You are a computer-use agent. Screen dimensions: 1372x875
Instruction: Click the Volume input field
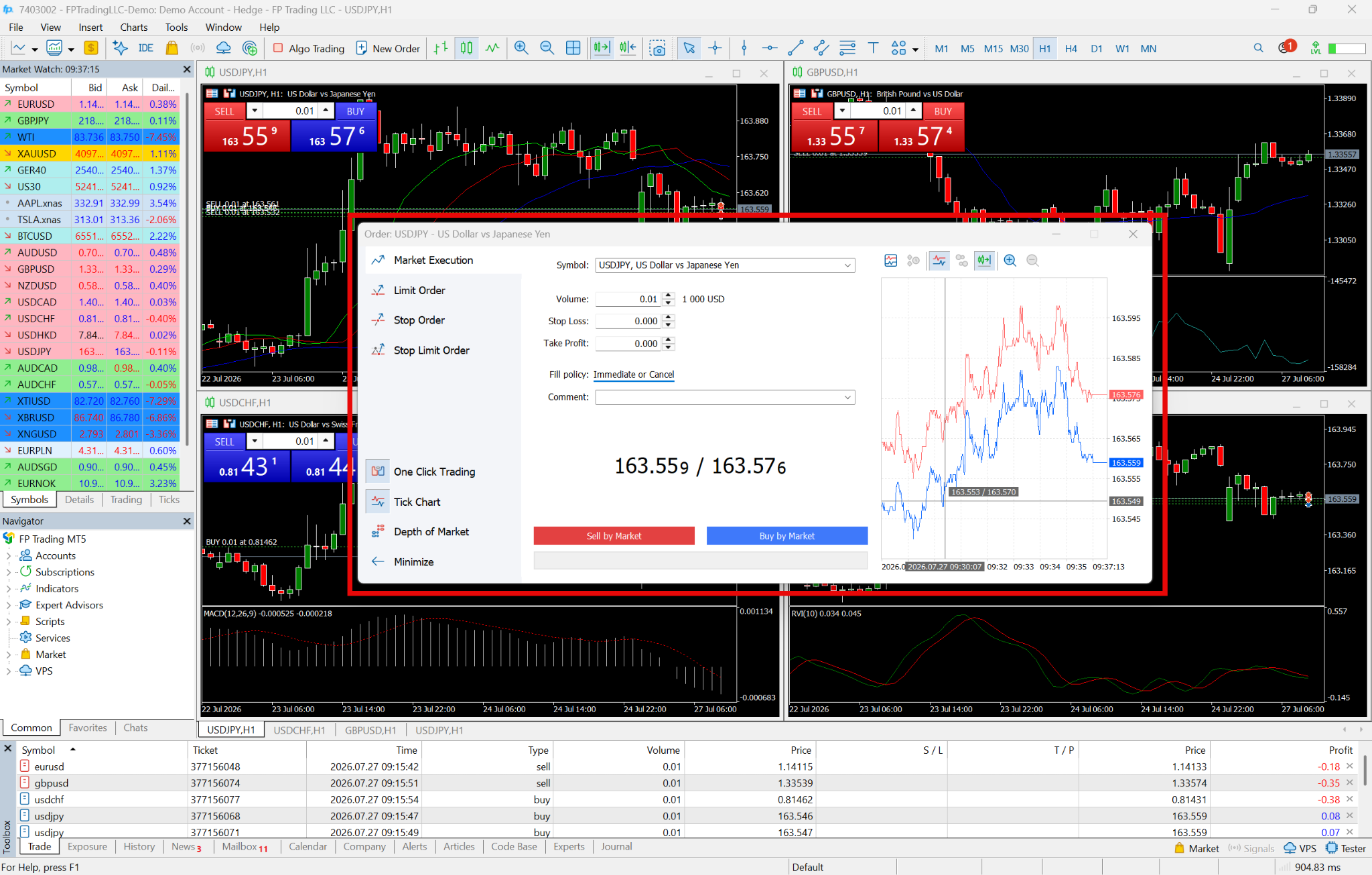(x=628, y=299)
